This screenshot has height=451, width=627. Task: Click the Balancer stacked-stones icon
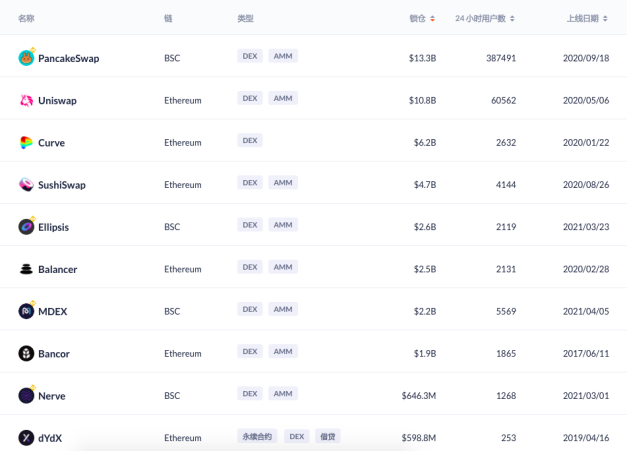(26, 269)
